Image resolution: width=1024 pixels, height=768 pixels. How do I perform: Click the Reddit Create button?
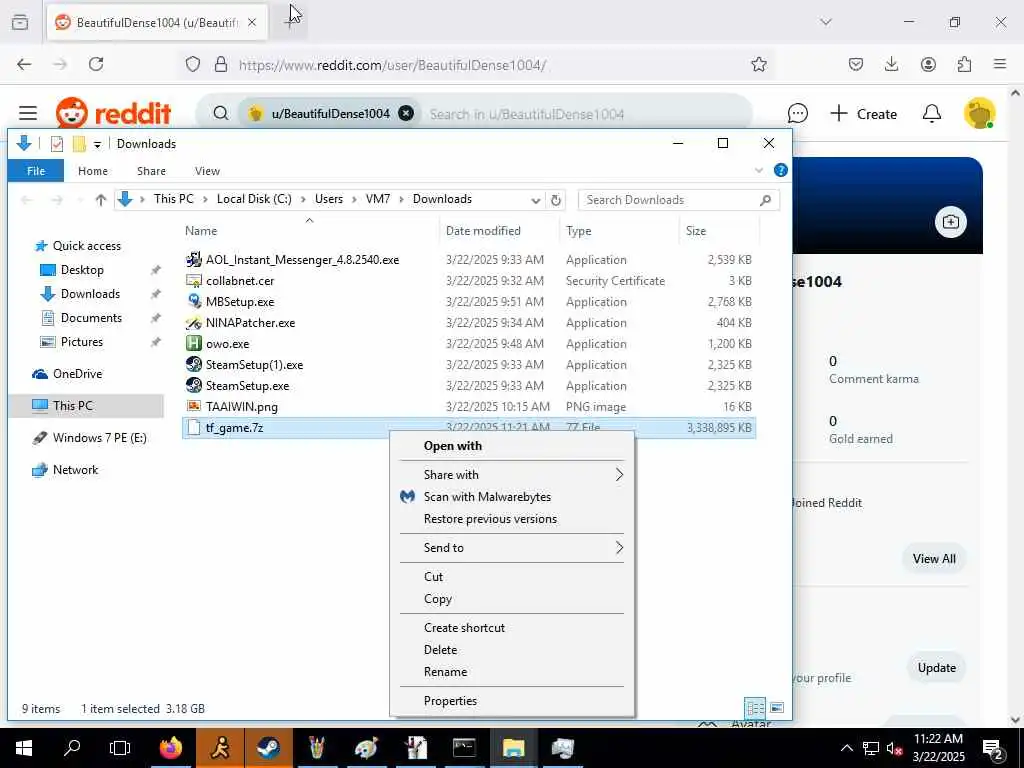863,114
